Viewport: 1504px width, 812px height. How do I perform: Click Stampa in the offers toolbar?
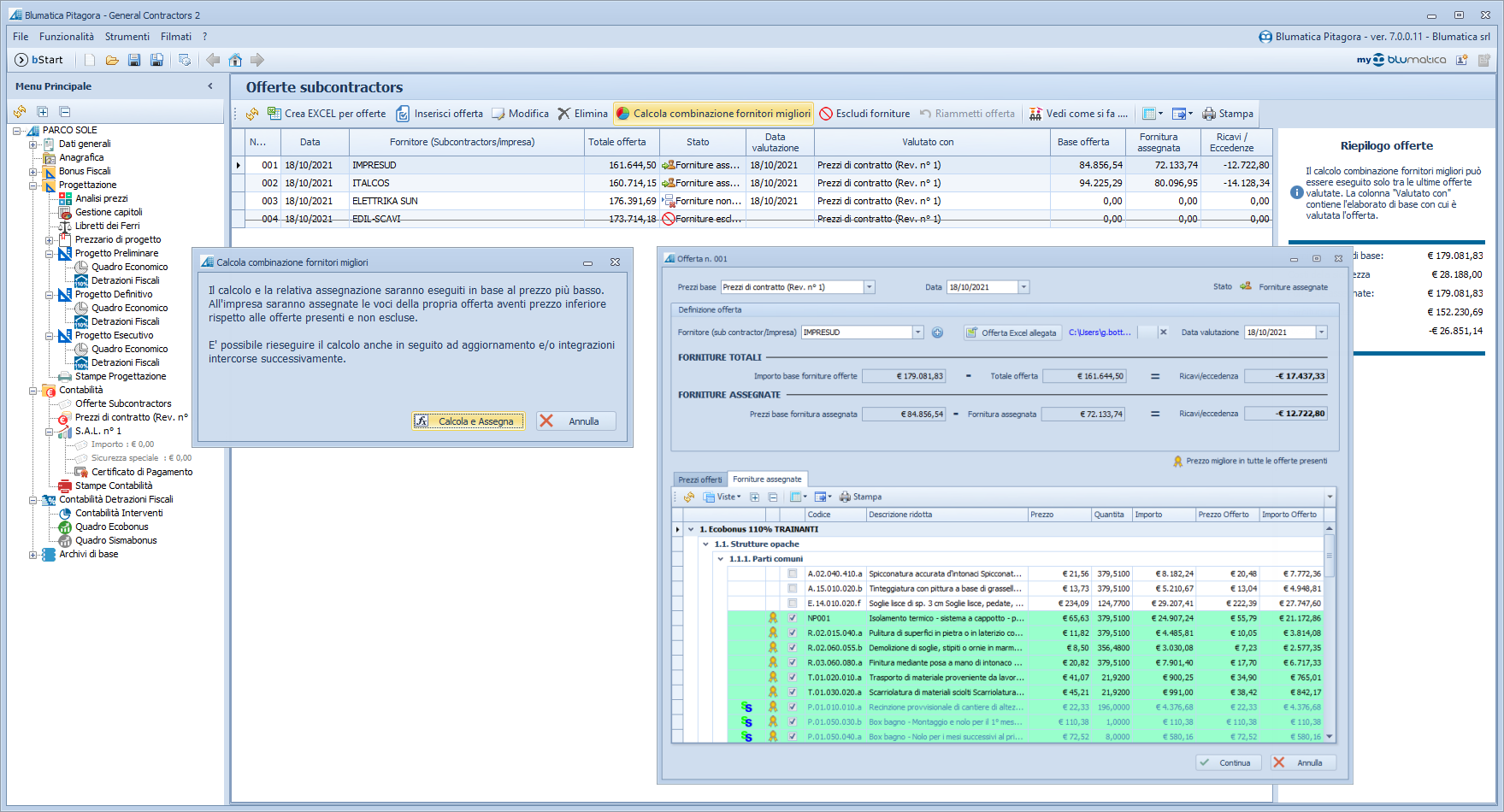point(1228,114)
